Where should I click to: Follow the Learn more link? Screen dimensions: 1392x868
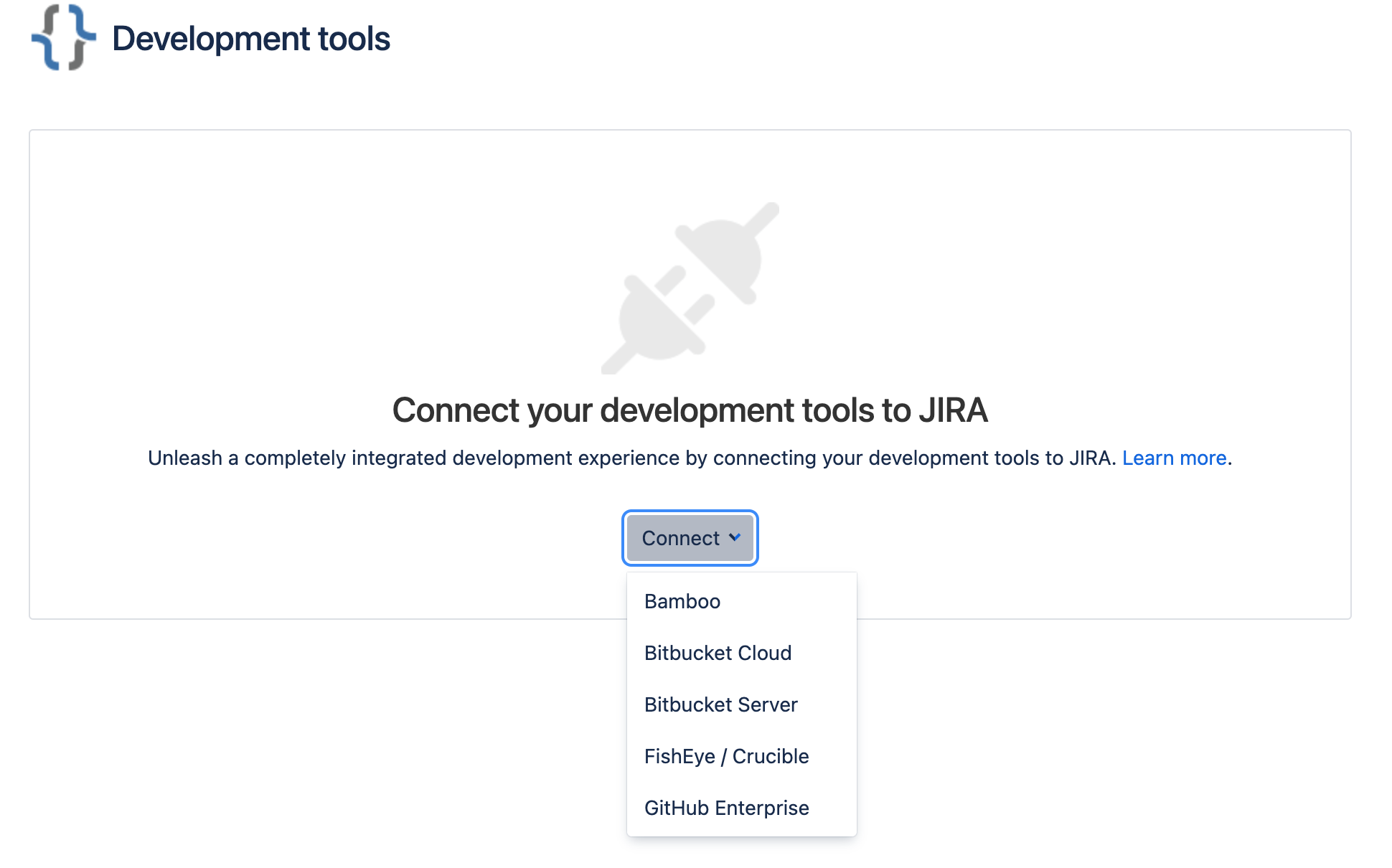pos(1174,458)
